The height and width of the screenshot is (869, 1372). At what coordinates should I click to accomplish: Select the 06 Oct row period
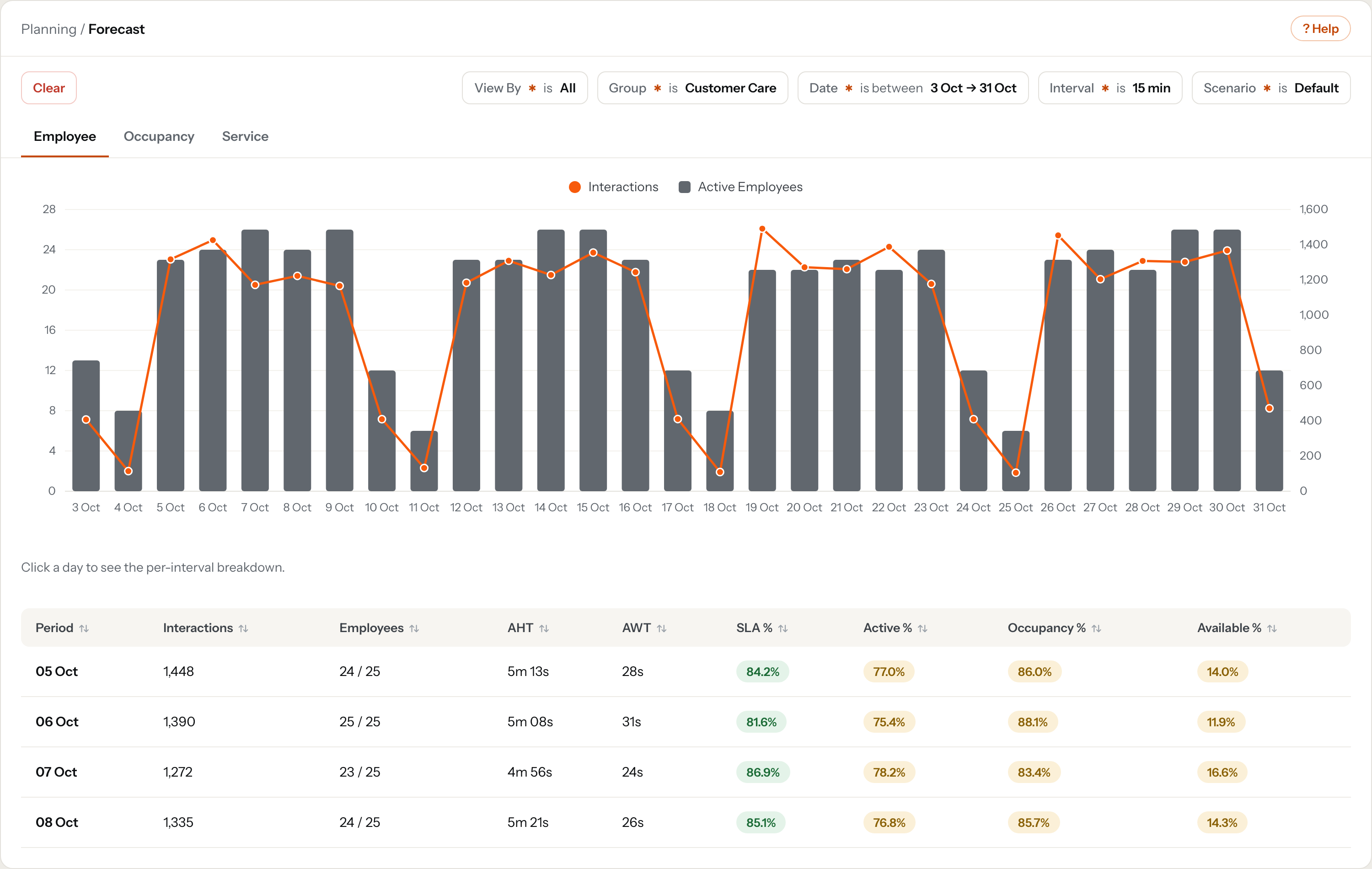[57, 721]
